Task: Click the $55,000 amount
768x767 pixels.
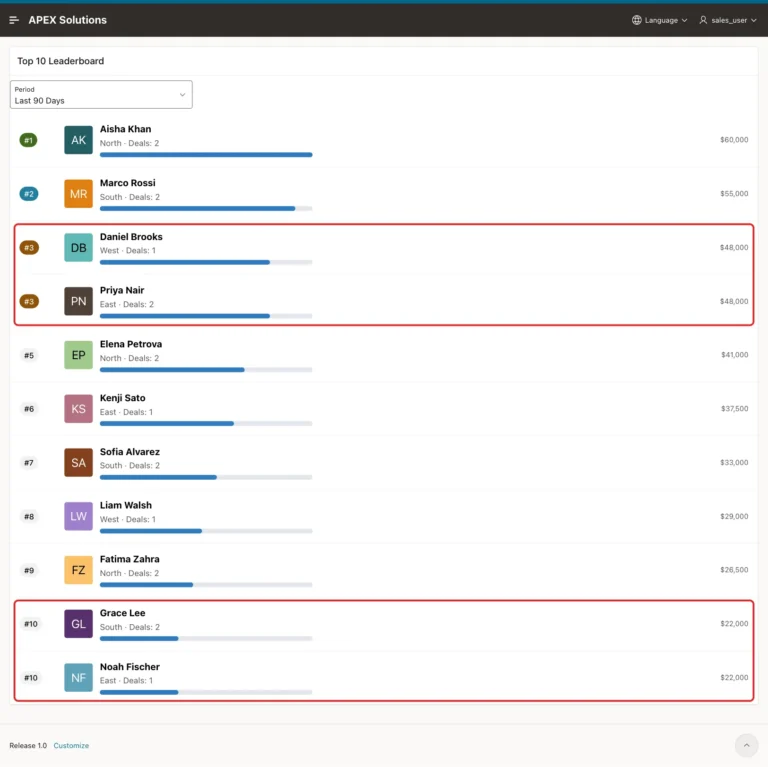Action: click(x=734, y=193)
